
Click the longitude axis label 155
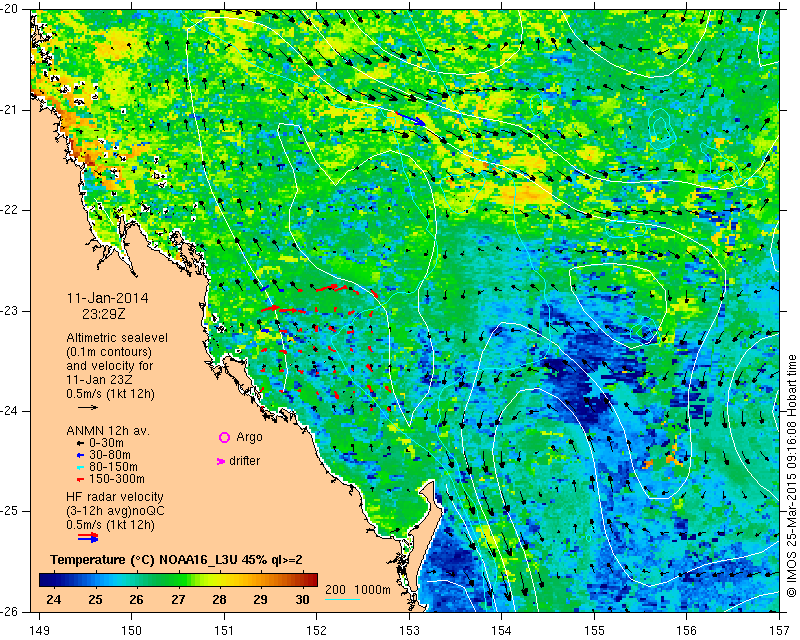[x=594, y=631]
